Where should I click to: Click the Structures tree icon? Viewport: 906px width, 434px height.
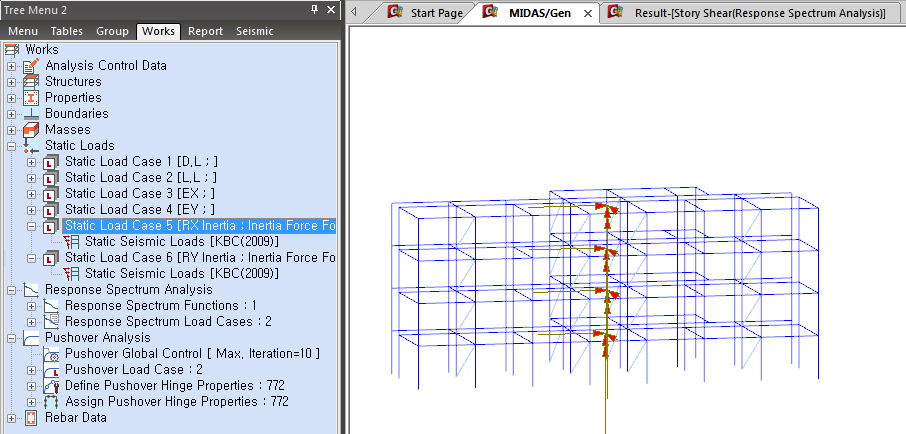click(x=31, y=81)
